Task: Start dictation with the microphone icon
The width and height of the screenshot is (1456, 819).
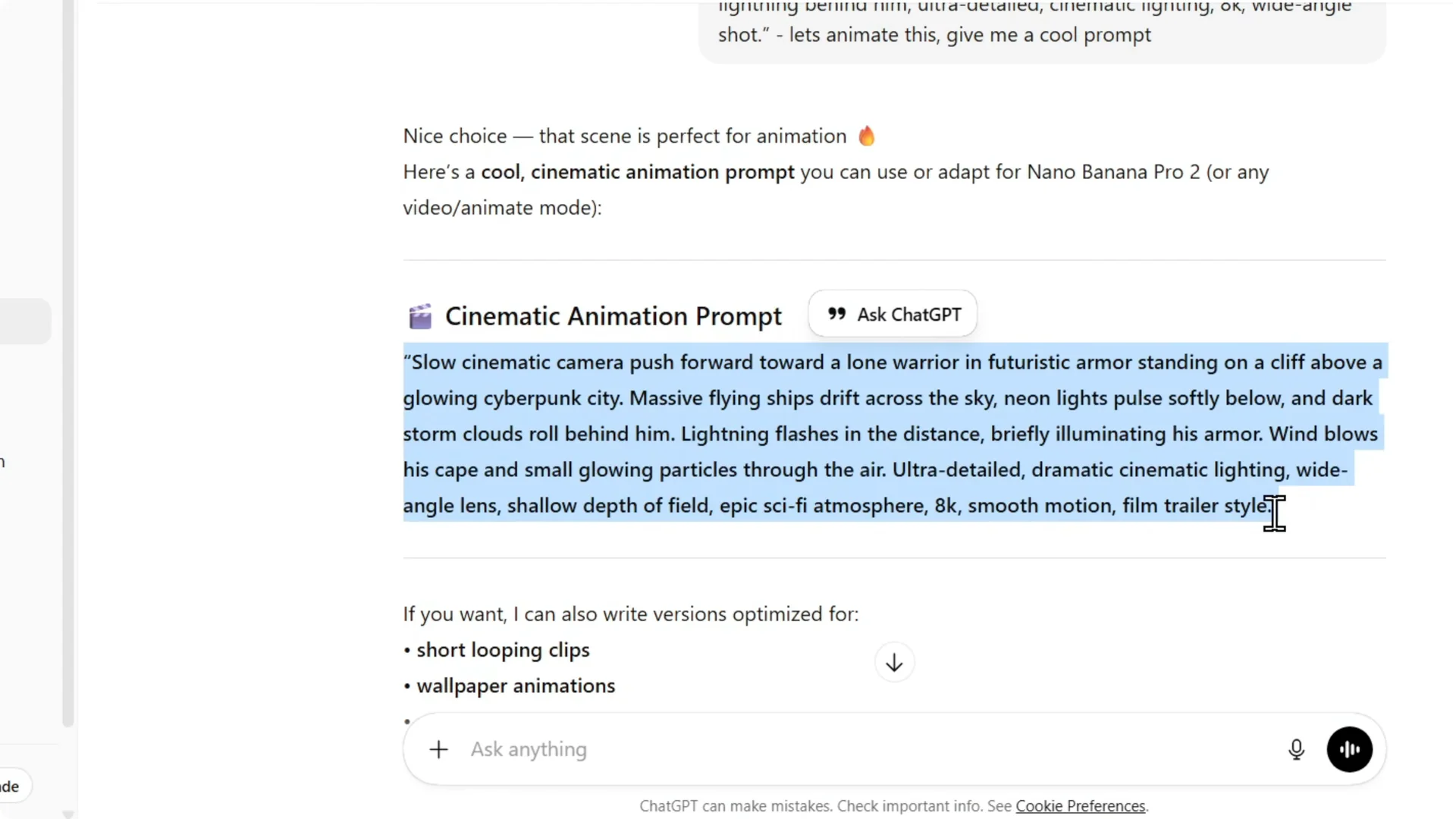Action: pyautogui.click(x=1296, y=749)
